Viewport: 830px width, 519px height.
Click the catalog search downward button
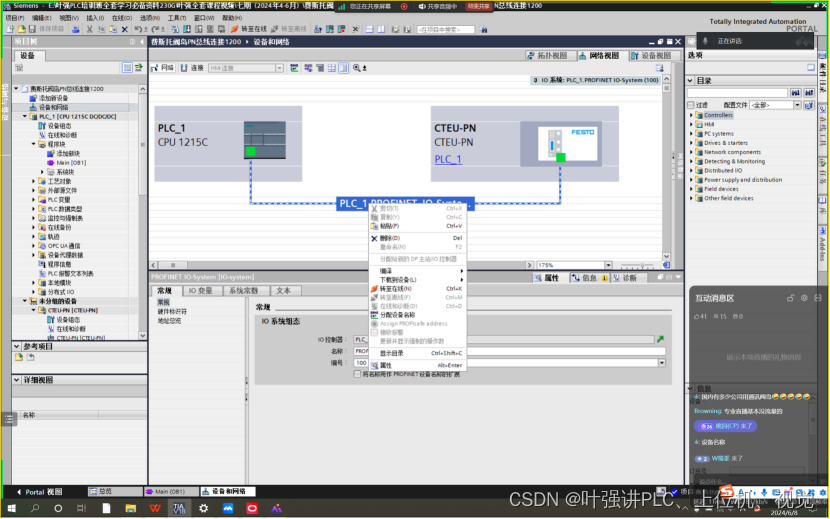click(x=796, y=93)
